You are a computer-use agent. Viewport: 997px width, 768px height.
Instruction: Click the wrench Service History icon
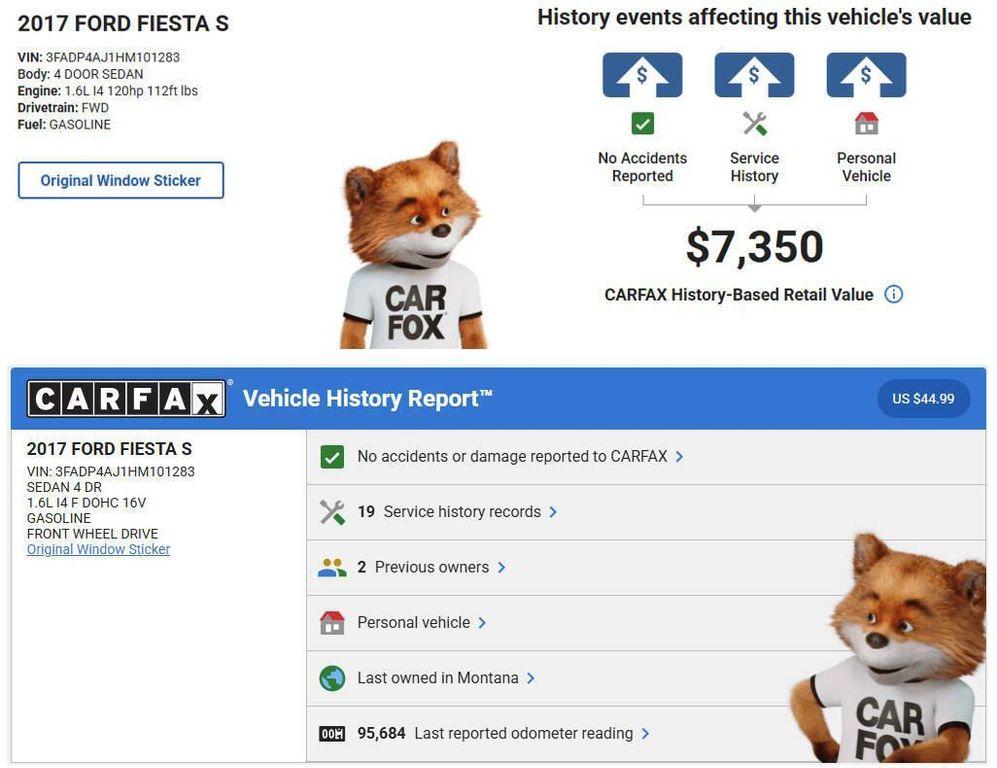(x=754, y=124)
